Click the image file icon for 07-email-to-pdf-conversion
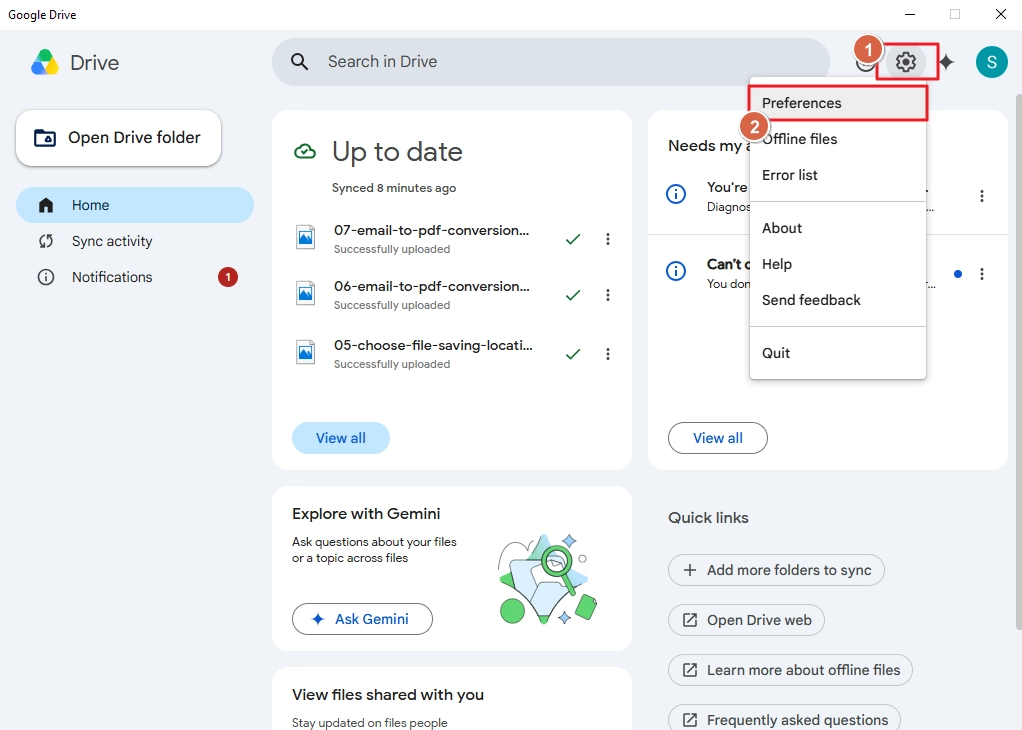Image resolution: width=1022 pixels, height=730 pixels. pyautogui.click(x=306, y=239)
